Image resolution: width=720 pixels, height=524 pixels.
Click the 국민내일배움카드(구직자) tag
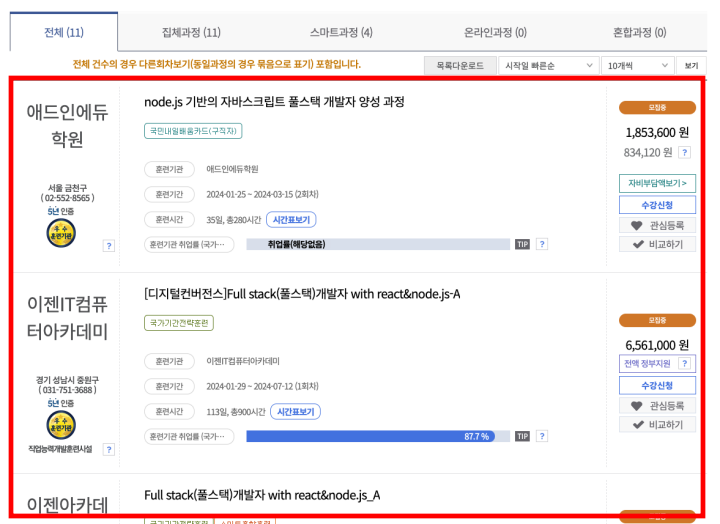coord(193,131)
